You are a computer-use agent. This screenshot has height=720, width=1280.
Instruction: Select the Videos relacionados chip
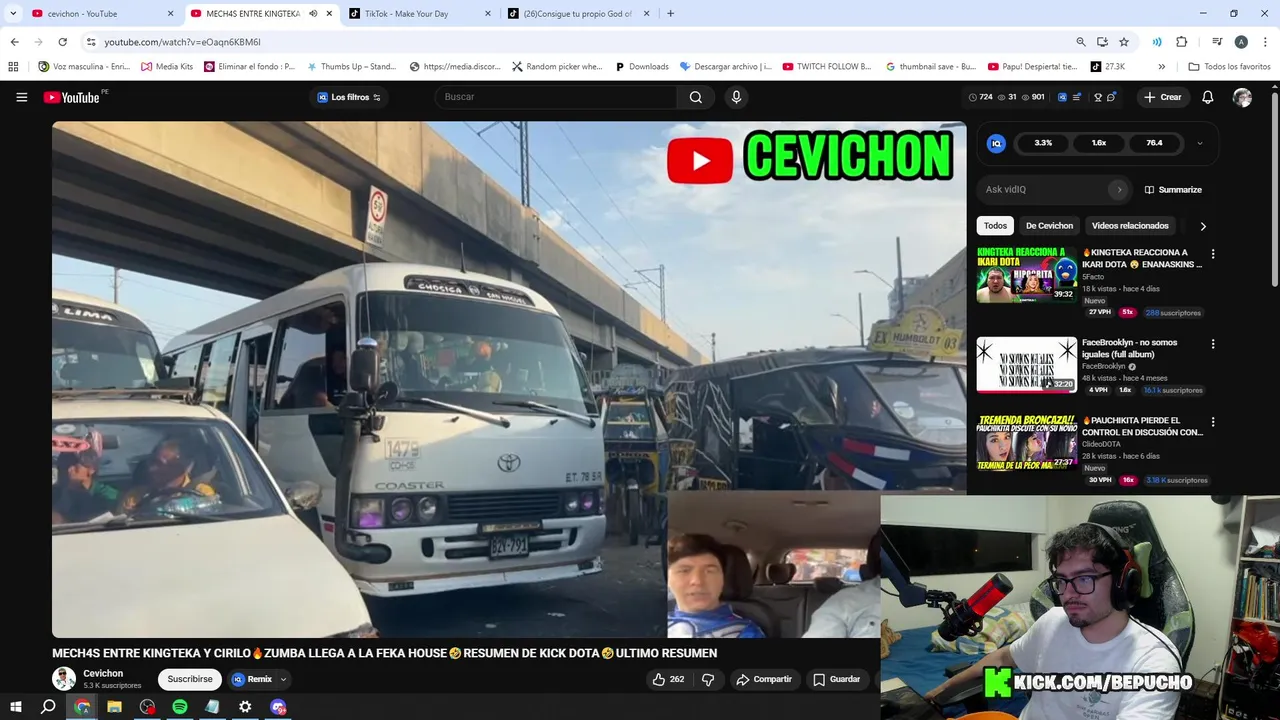[x=1130, y=226]
